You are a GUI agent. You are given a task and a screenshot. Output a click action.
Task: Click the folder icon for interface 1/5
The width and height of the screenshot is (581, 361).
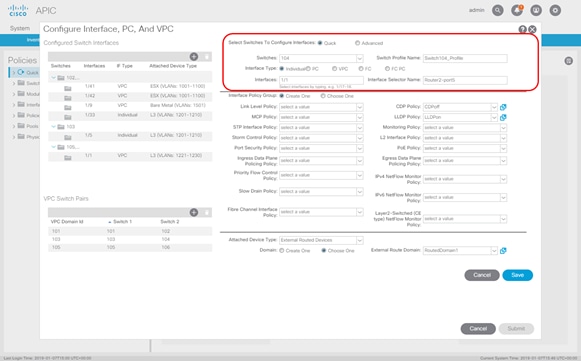coord(68,137)
